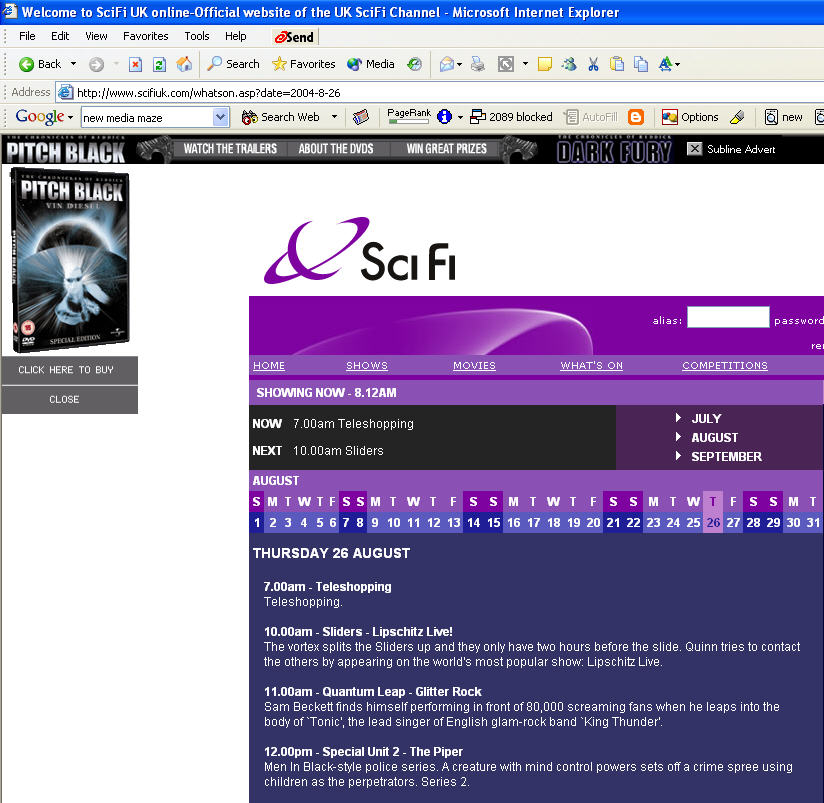The width and height of the screenshot is (824, 803).
Task: Open the Favorites menu
Action: coord(146,36)
